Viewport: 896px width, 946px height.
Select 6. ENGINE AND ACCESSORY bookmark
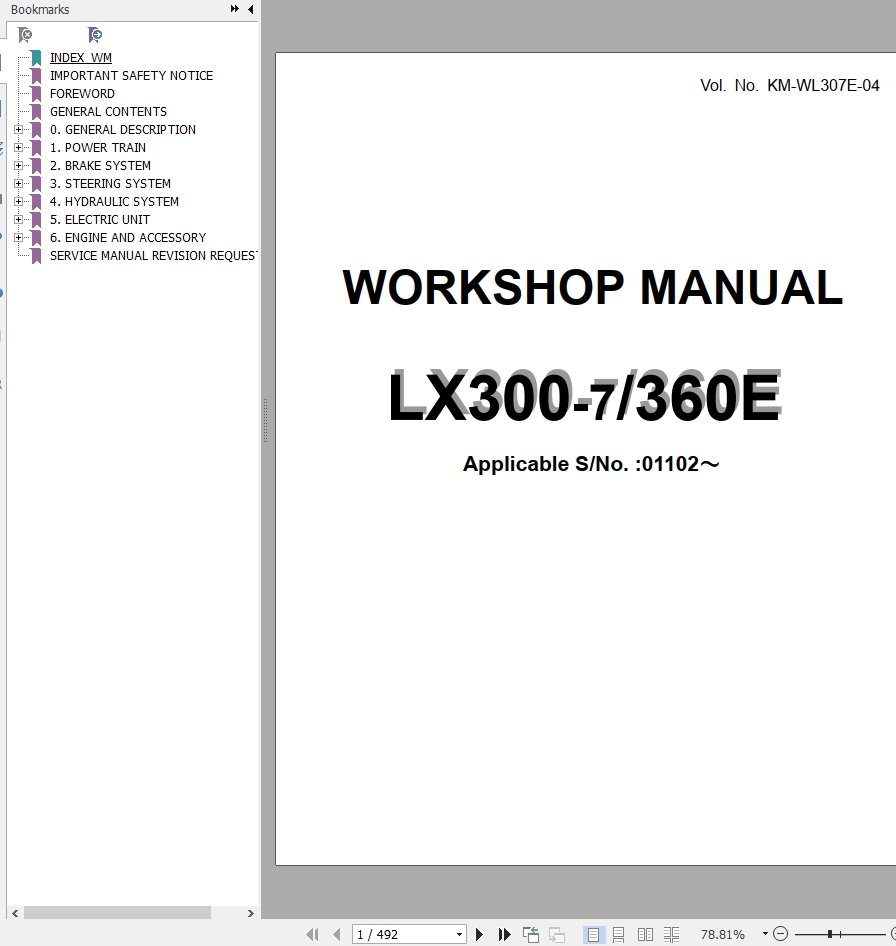click(x=128, y=238)
